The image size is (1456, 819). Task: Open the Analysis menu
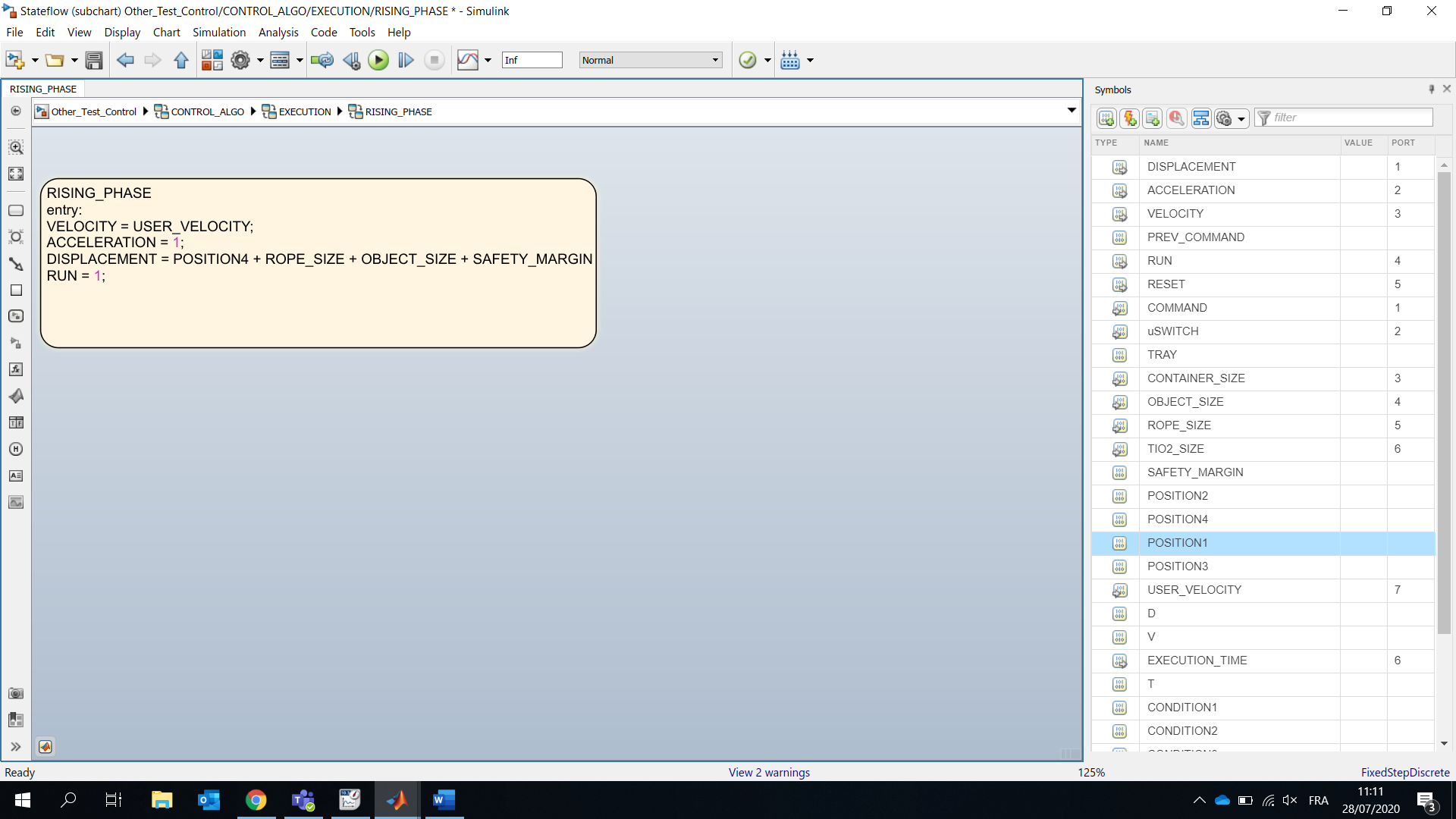point(278,32)
